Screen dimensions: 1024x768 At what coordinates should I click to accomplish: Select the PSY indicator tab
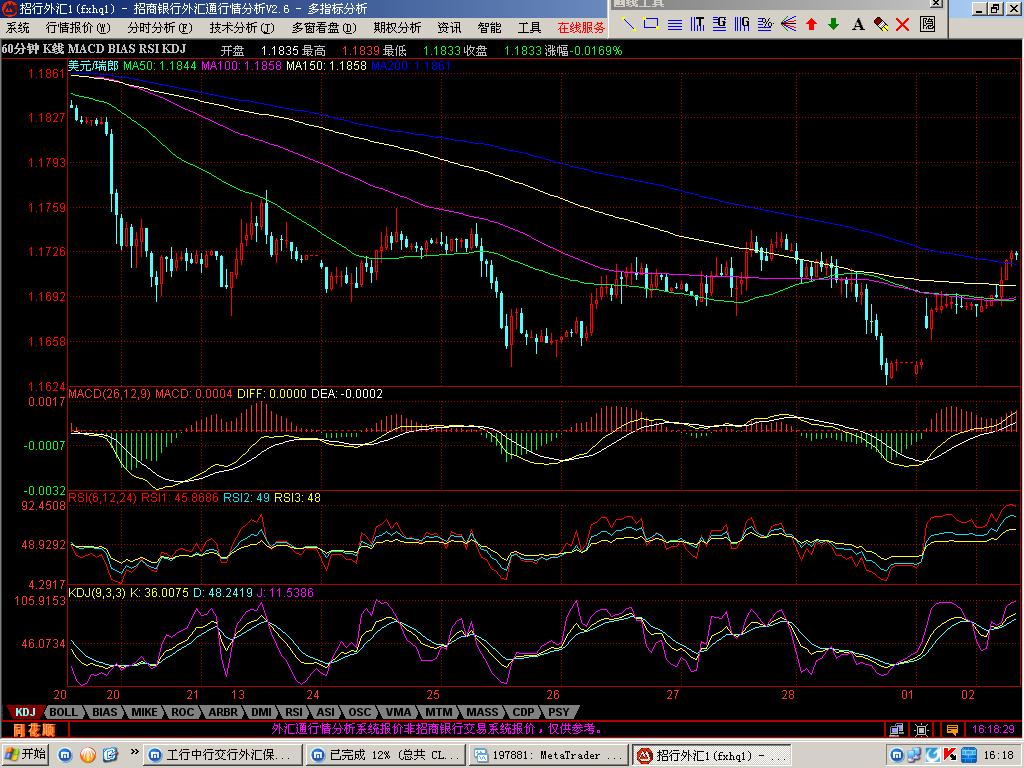point(558,712)
